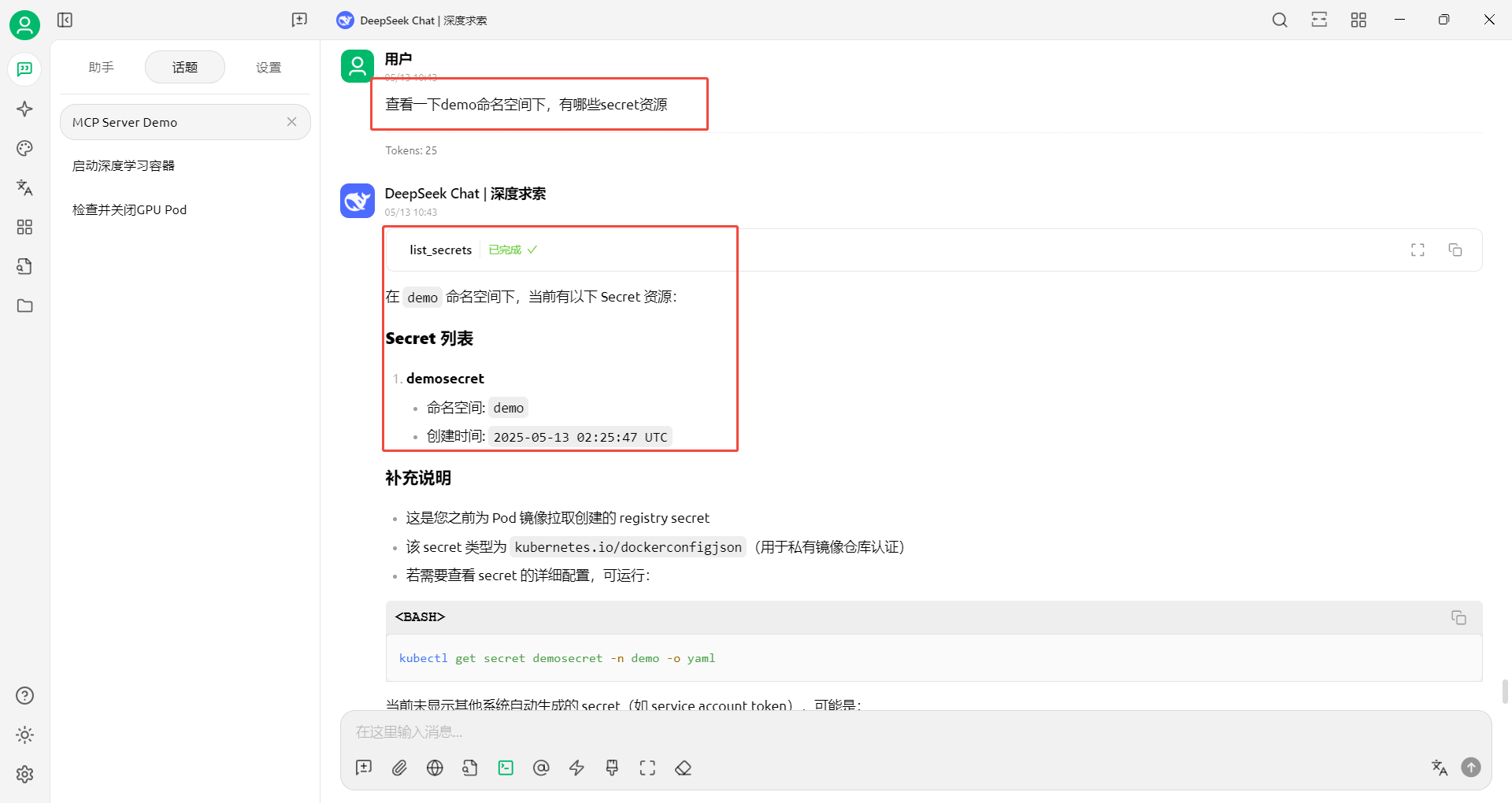Toggle the light/dark theme sun icon
Image resolution: width=1512 pixels, height=803 pixels.
[x=24, y=735]
